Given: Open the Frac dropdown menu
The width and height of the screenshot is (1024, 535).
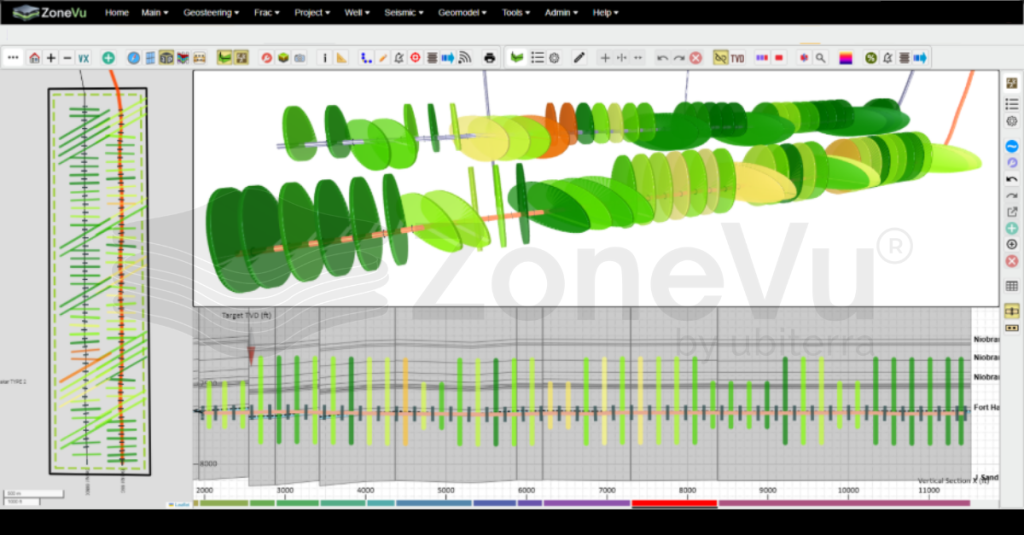Looking at the screenshot, I should [x=266, y=12].
